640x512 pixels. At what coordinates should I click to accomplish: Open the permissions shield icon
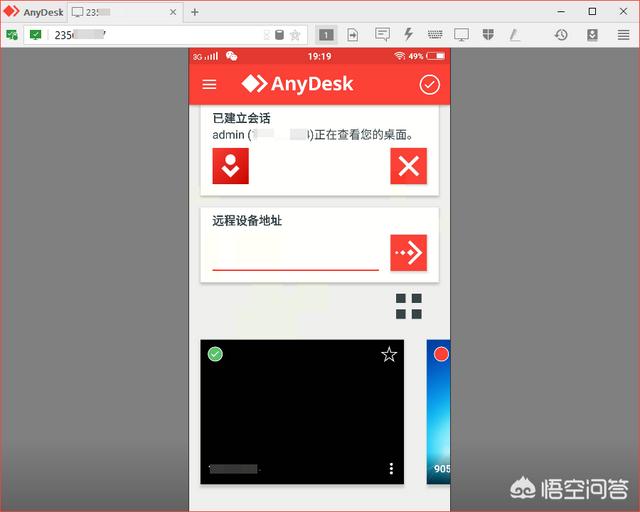tap(488, 35)
